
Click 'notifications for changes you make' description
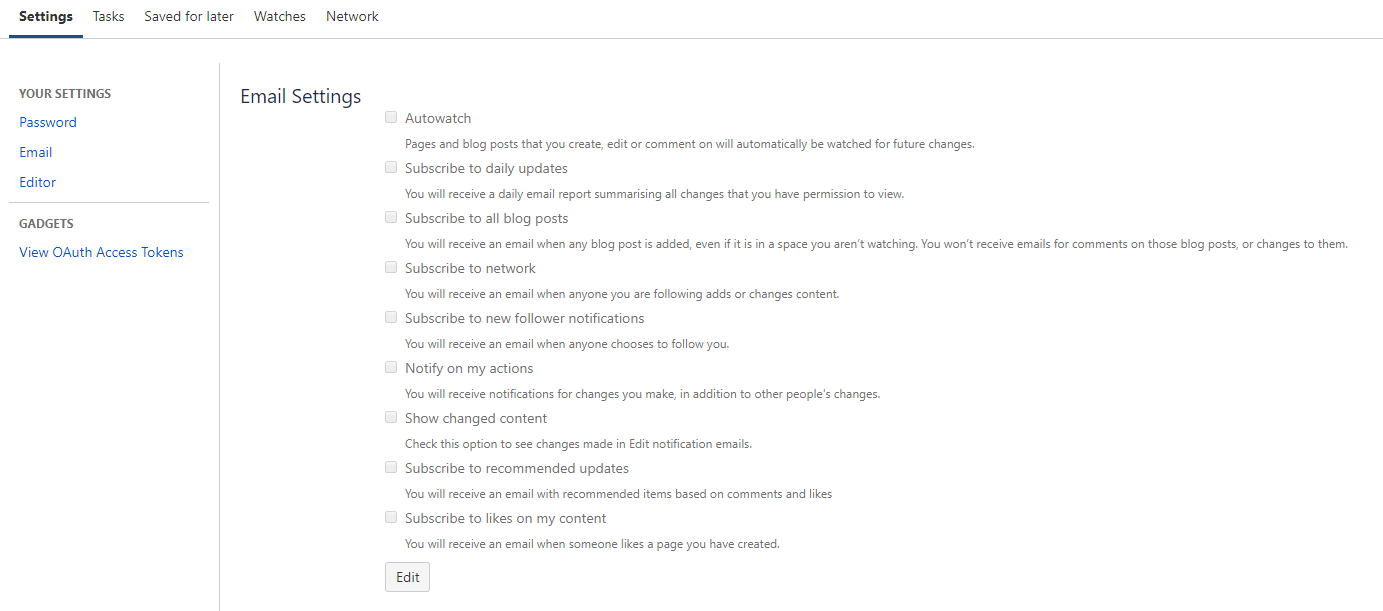(x=642, y=394)
